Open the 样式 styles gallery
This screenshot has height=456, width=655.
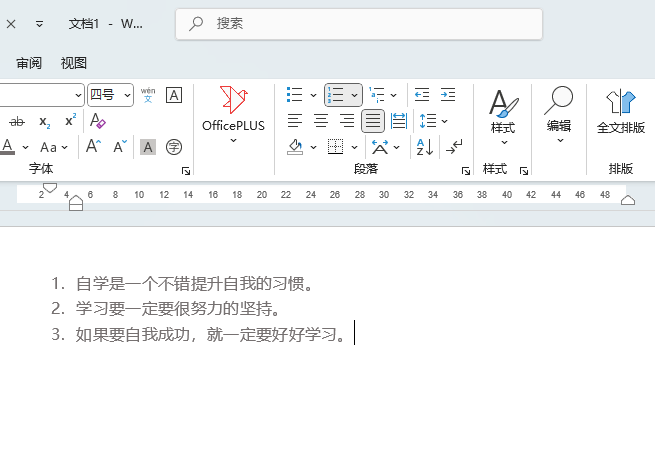pos(503,117)
